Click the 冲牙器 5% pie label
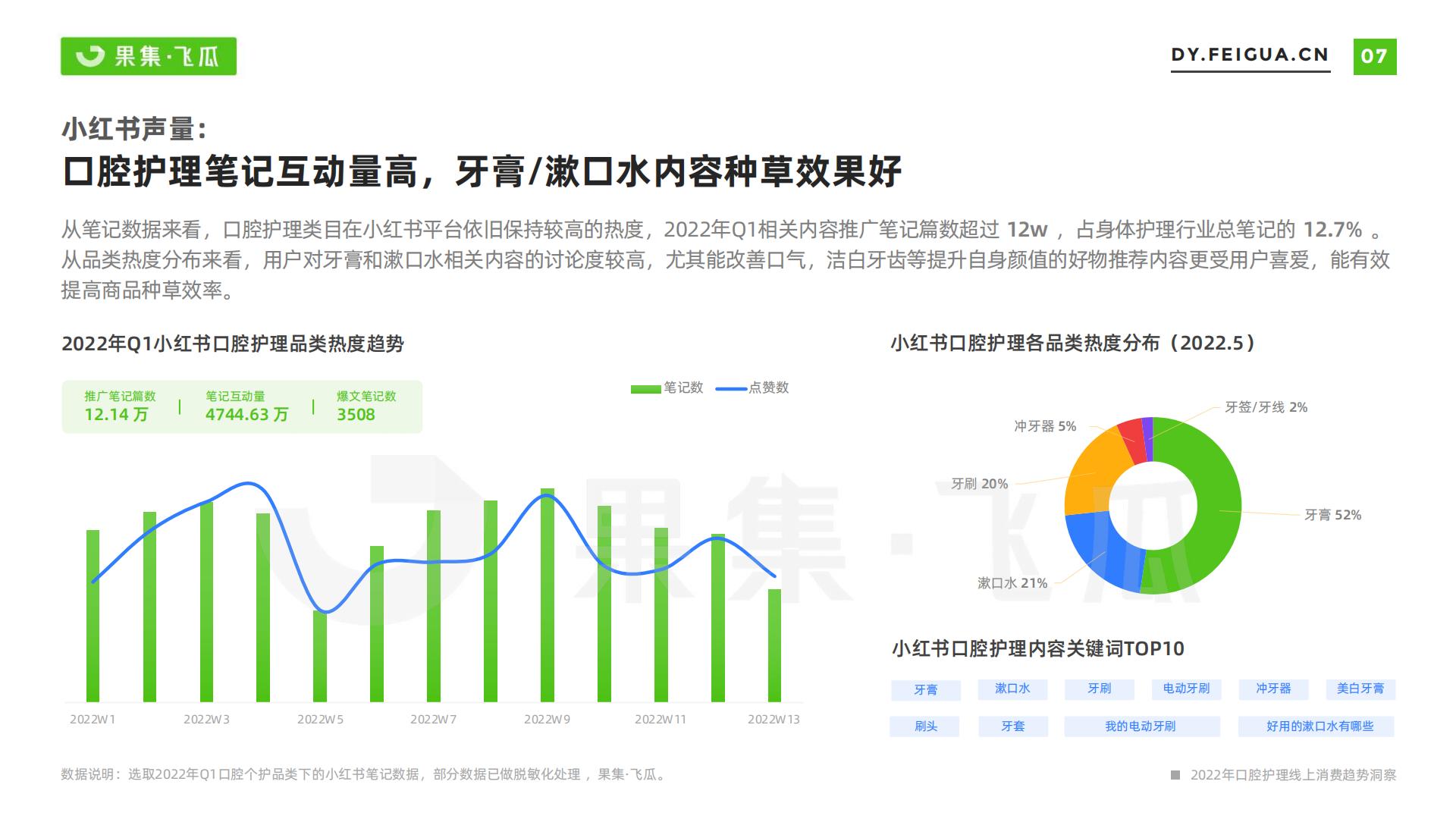 point(1044,426)
